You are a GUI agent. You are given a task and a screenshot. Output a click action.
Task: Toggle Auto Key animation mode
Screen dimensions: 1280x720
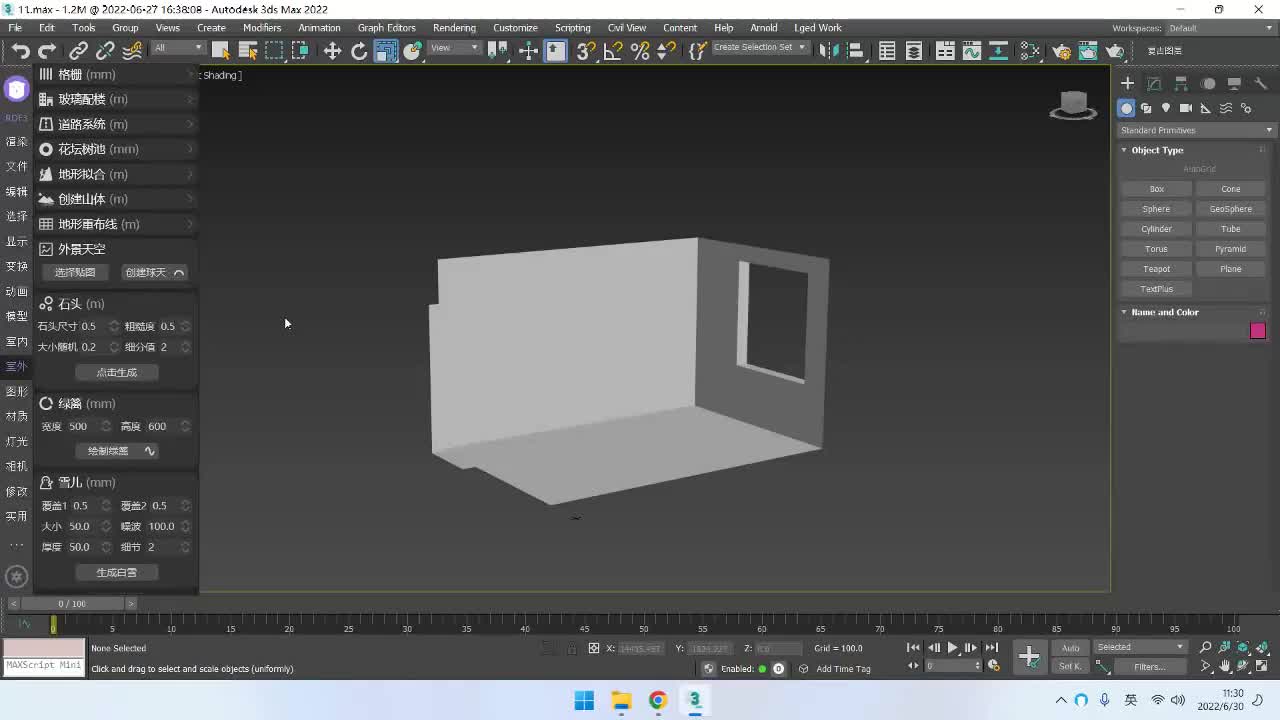point(1070,648)
